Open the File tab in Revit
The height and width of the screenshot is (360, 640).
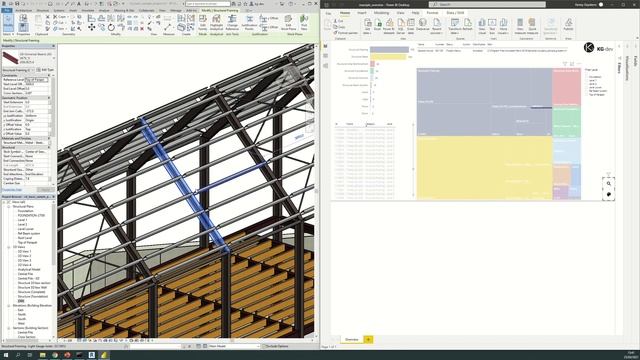7,11
